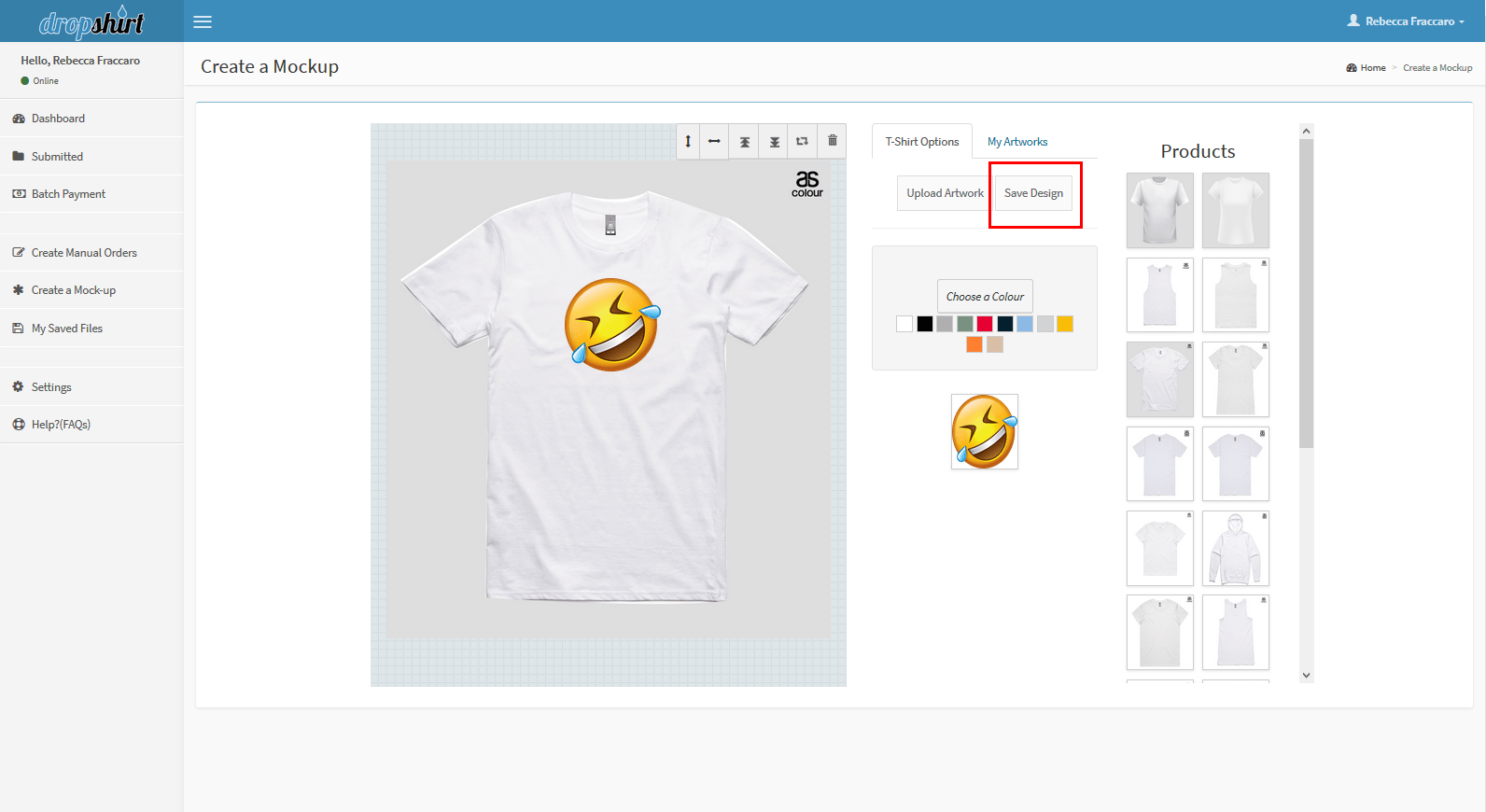Select the light blue colour swatch
This screenshot has height=812, width=1486.
click(1025, 324)
